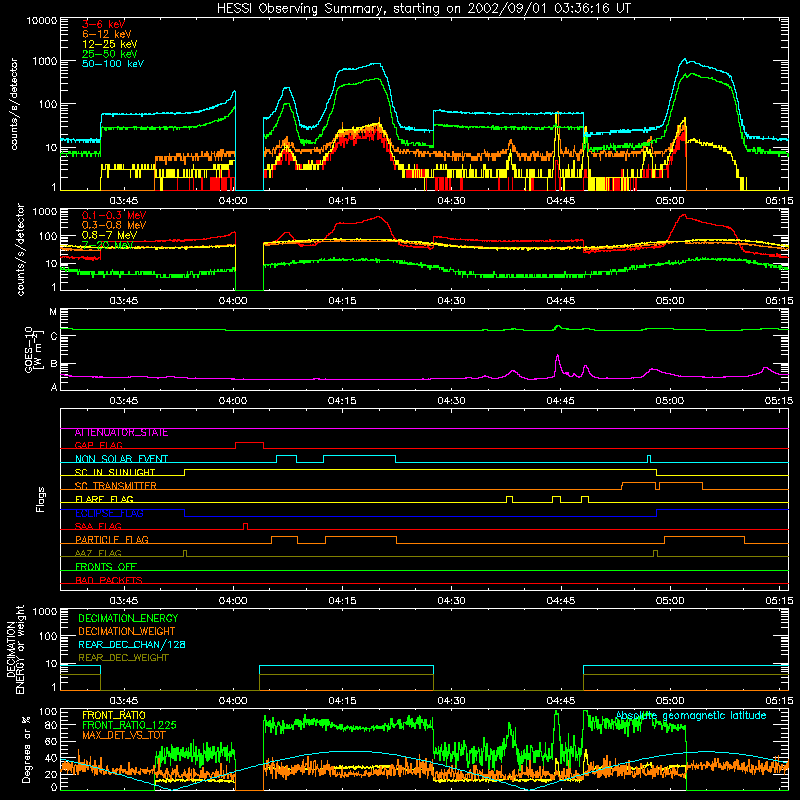Click the 05:00 tick under the Flags panel

pos(670,601)
